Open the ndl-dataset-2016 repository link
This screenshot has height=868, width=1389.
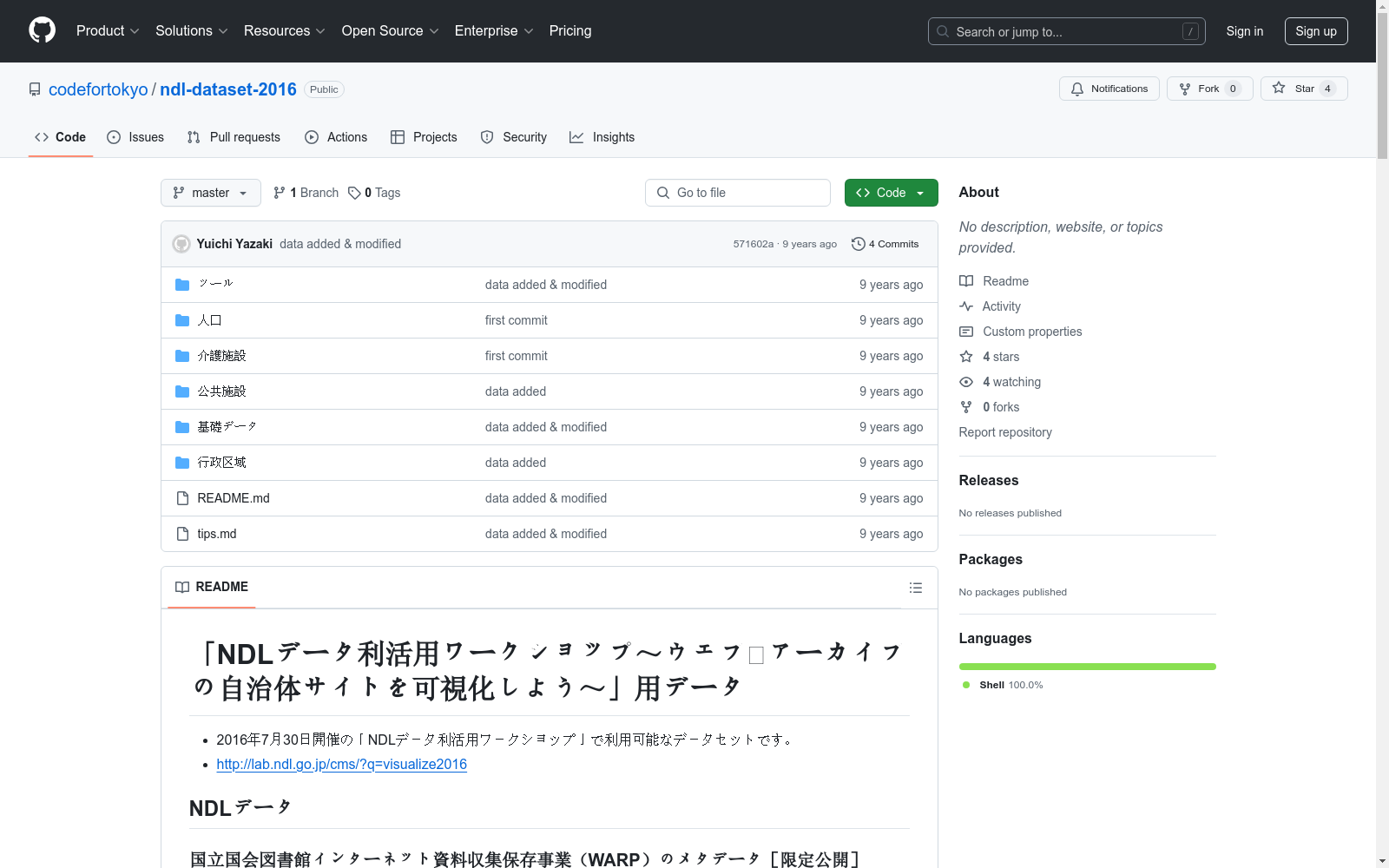point(228,89)
